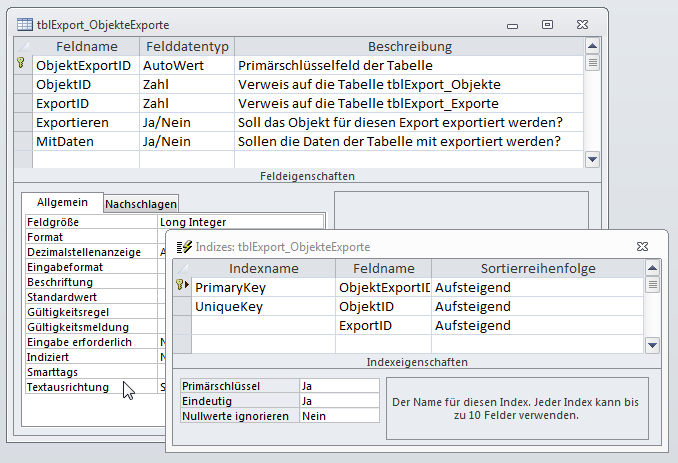Click the scroll up arrow in field list
Viewport: 678px width, 463px height.
point(592,46)
